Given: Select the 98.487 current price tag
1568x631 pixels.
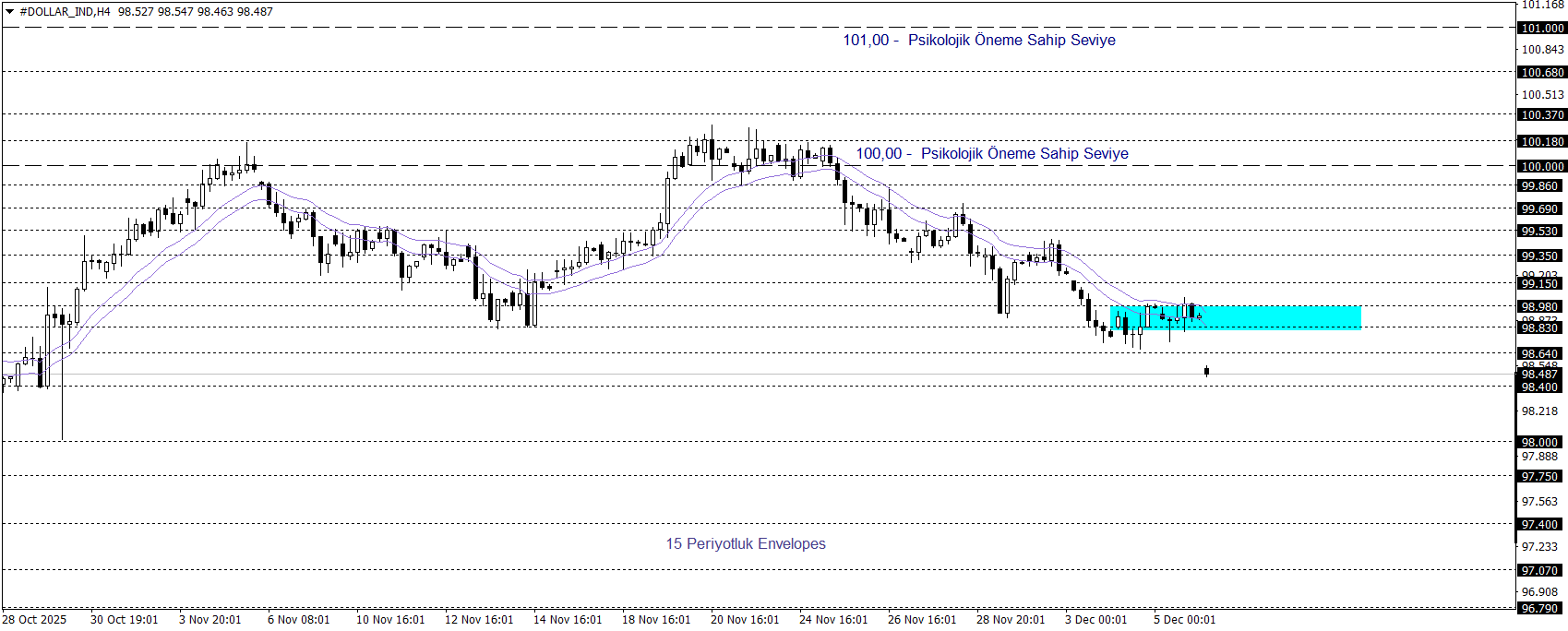Looking at the screenshot, I should [1541, 375].
